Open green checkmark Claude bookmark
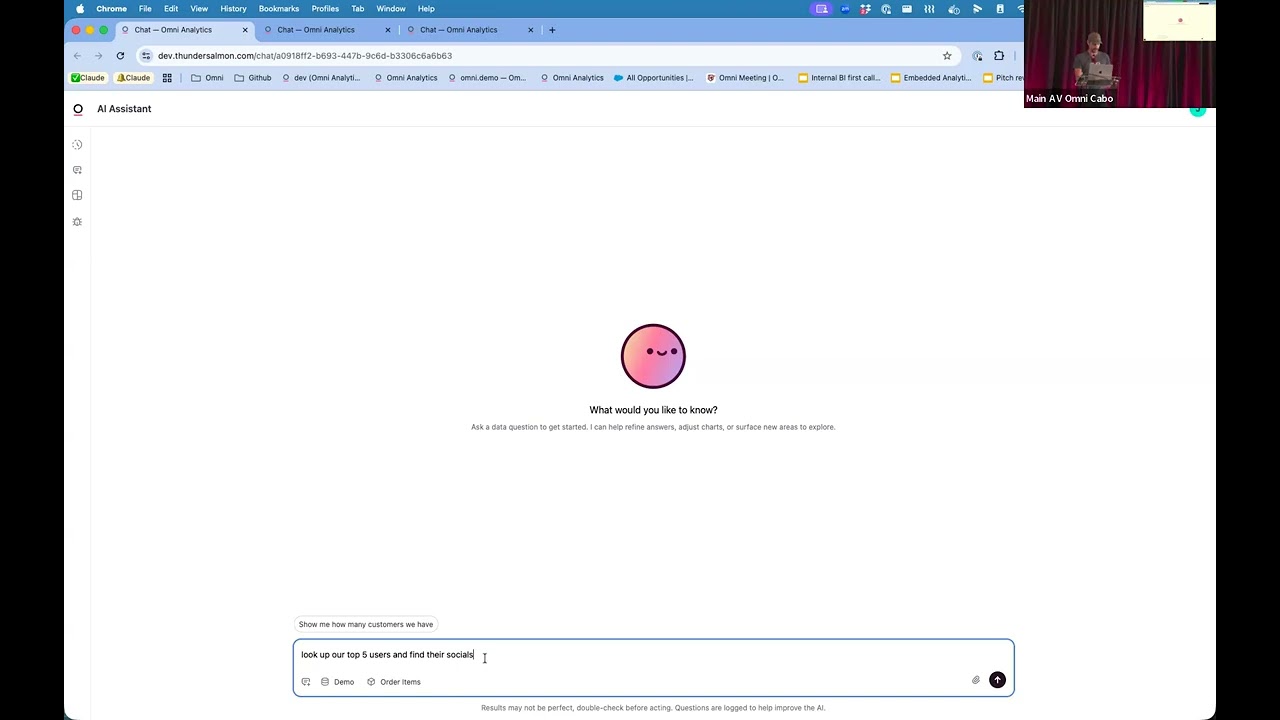Image resolution: width=1280 pixels, height=720 pixels. click(88, 78)
